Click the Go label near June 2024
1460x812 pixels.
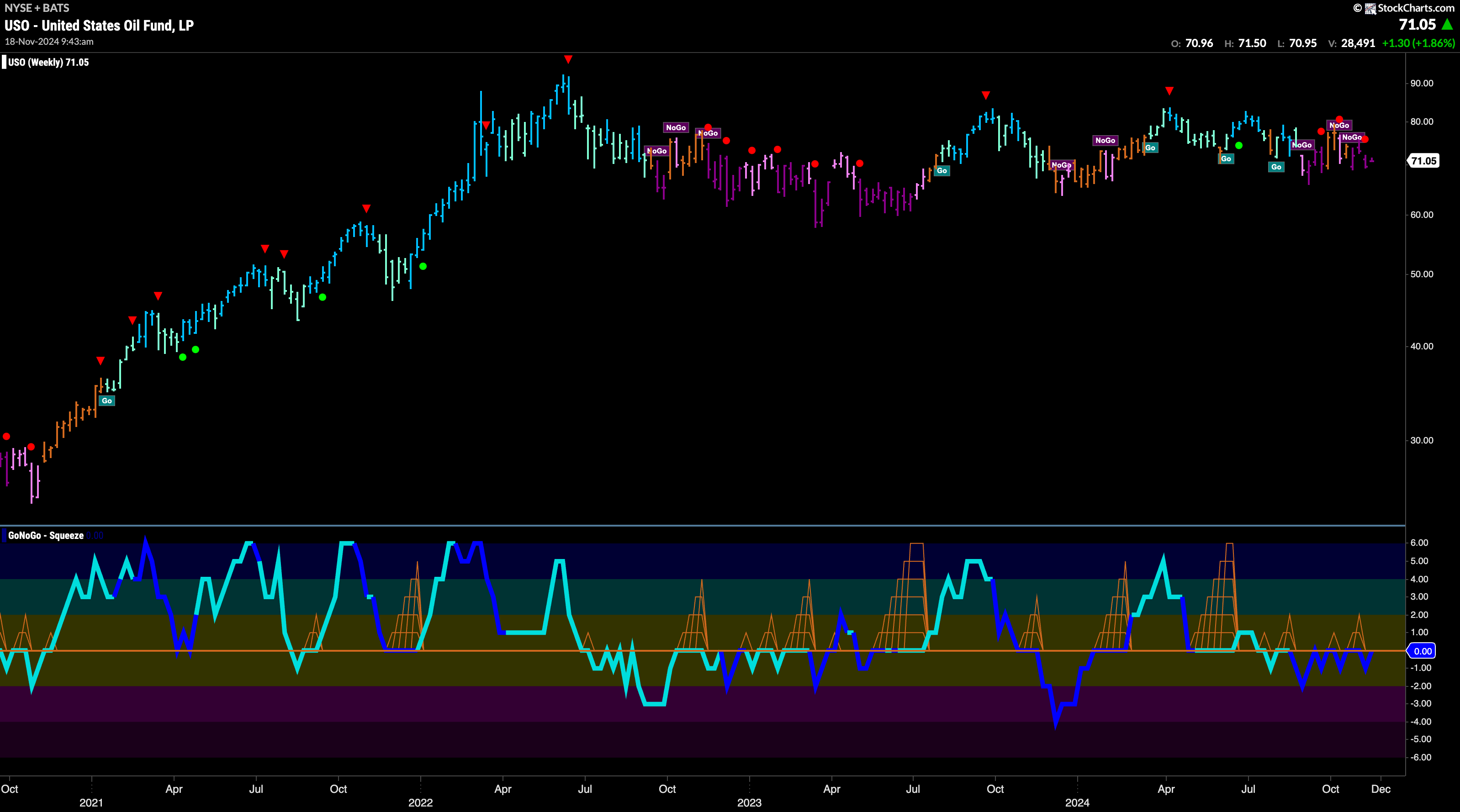coord(1226,158)
